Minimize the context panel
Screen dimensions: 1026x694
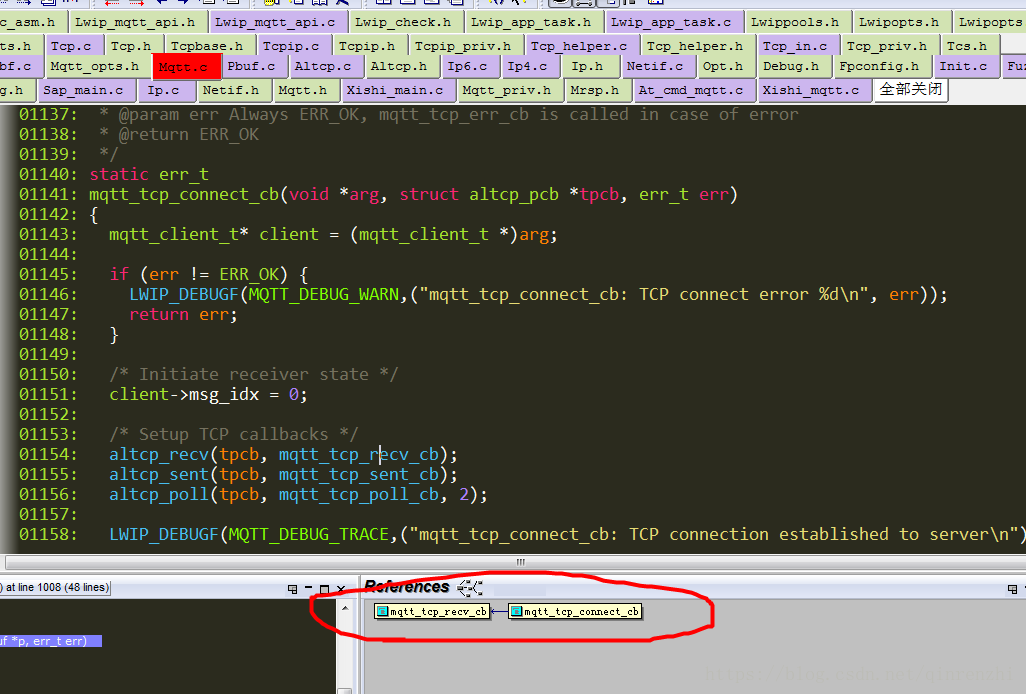tap(309, 589)
